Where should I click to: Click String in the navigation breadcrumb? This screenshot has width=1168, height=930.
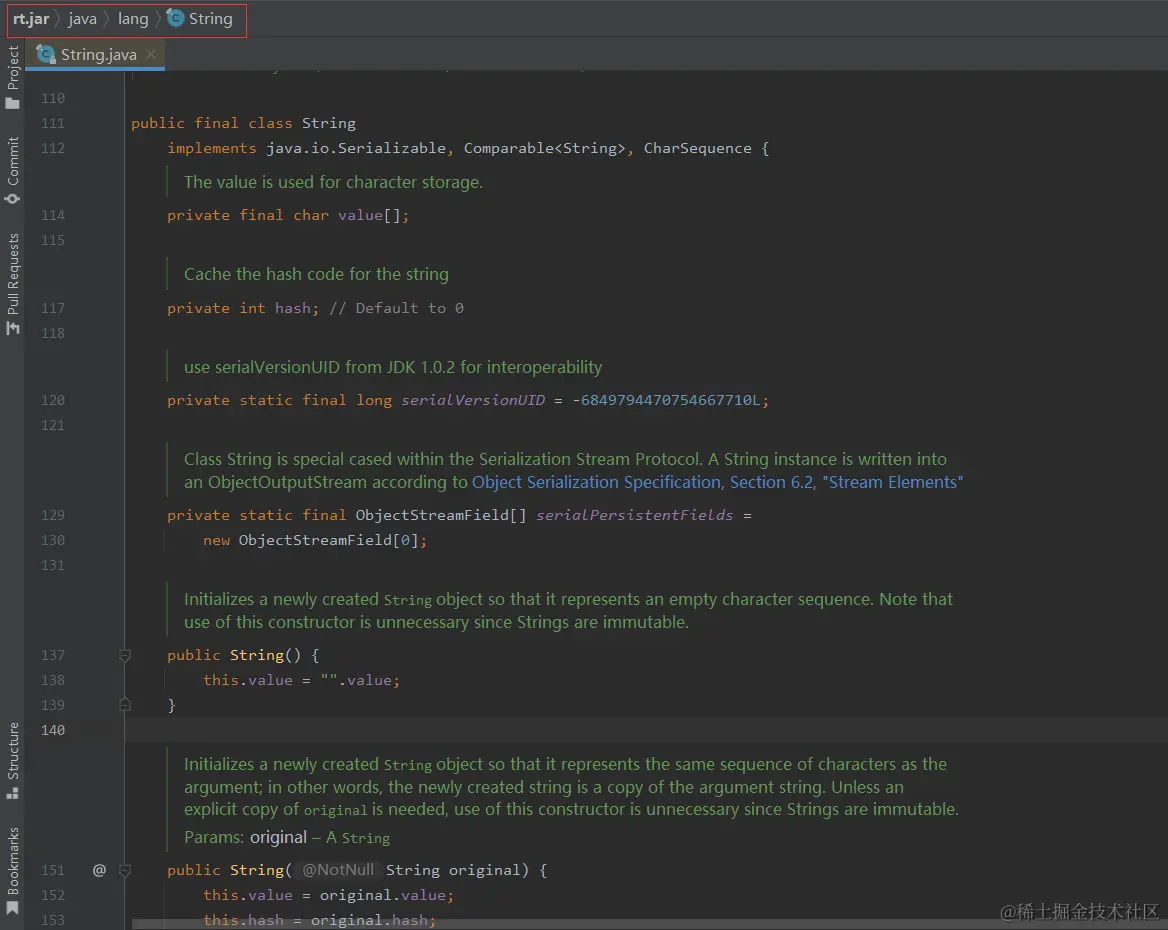click(x=211, y=19)
